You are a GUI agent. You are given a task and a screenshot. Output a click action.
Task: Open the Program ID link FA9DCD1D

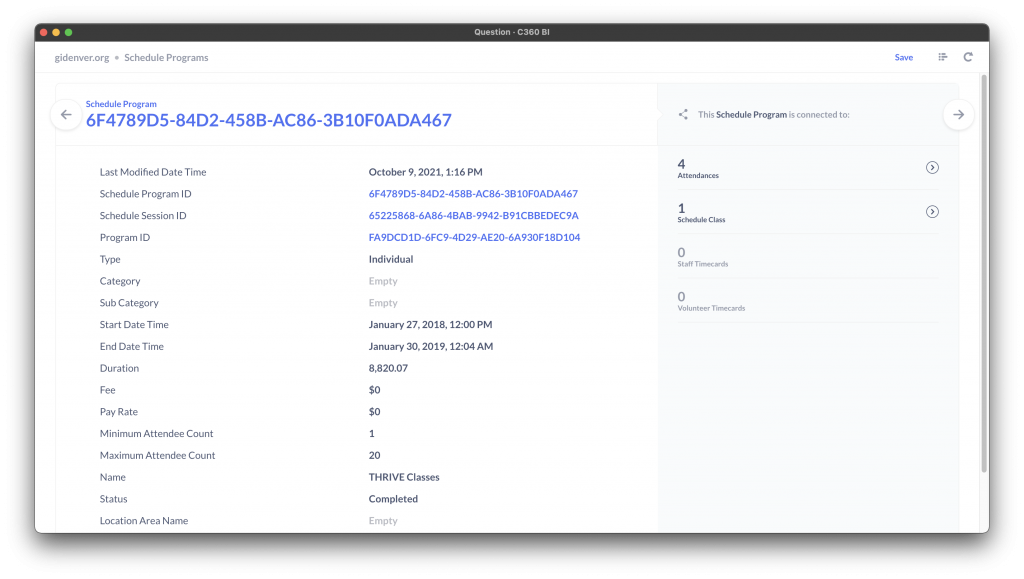click(x=474, y=238)
